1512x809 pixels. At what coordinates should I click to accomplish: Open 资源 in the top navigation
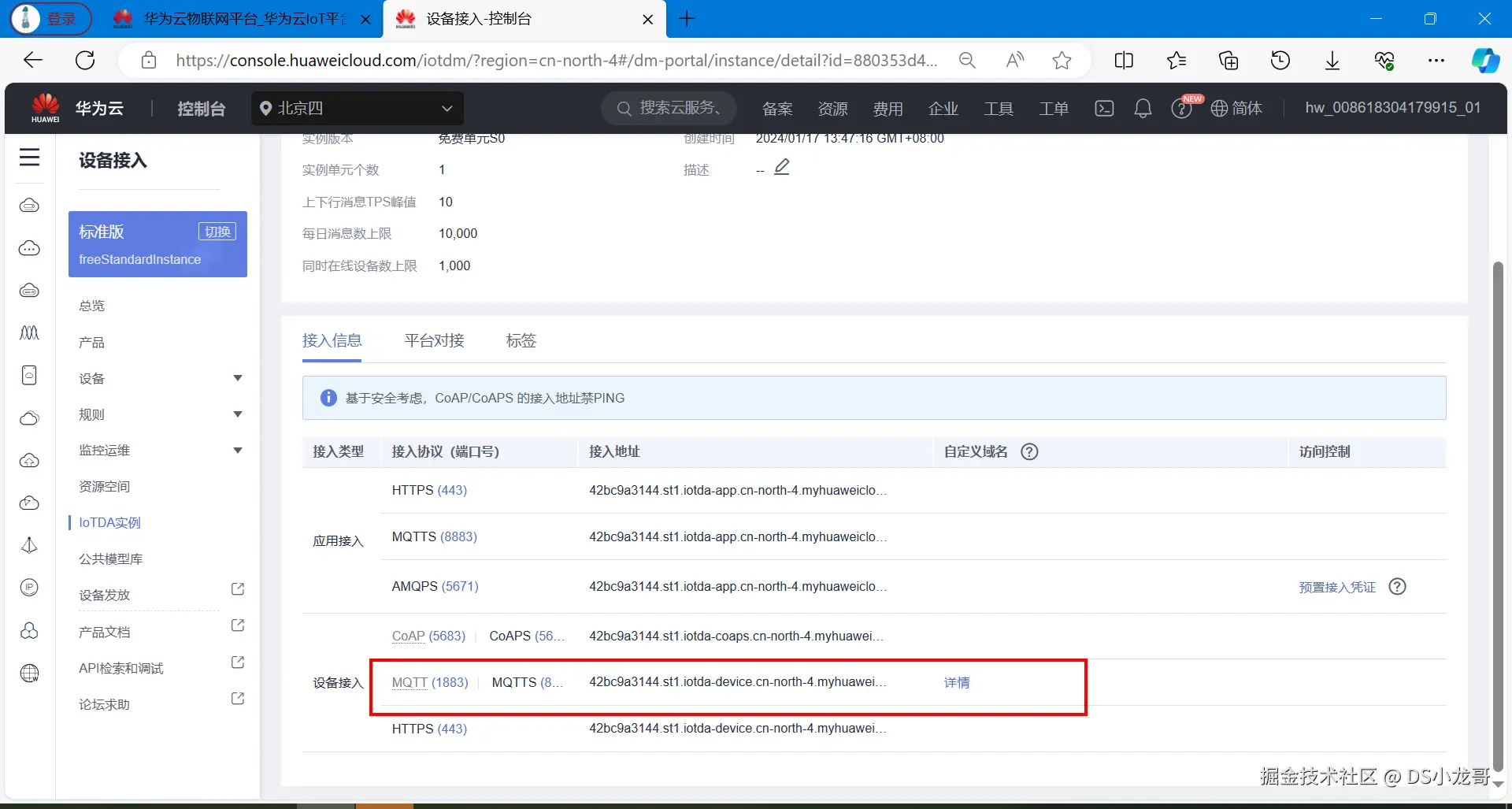coord(832,108)
